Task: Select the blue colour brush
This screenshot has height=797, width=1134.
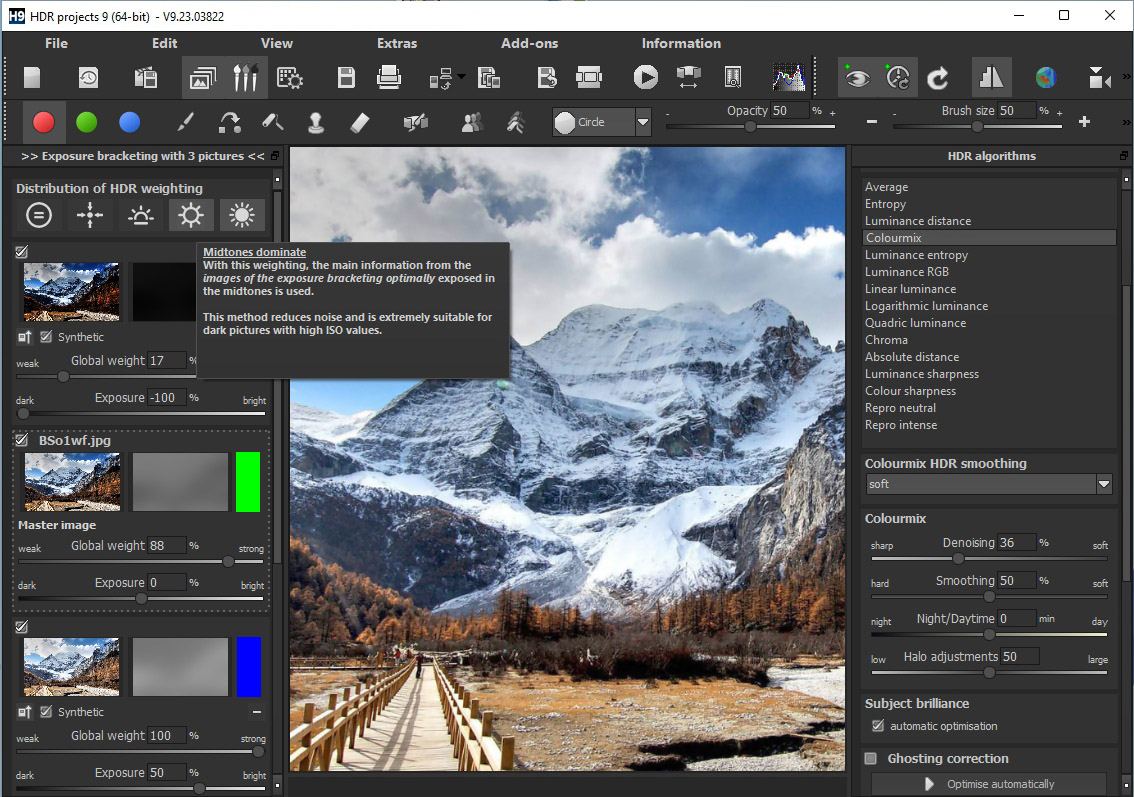Action: tap(129, 122)
